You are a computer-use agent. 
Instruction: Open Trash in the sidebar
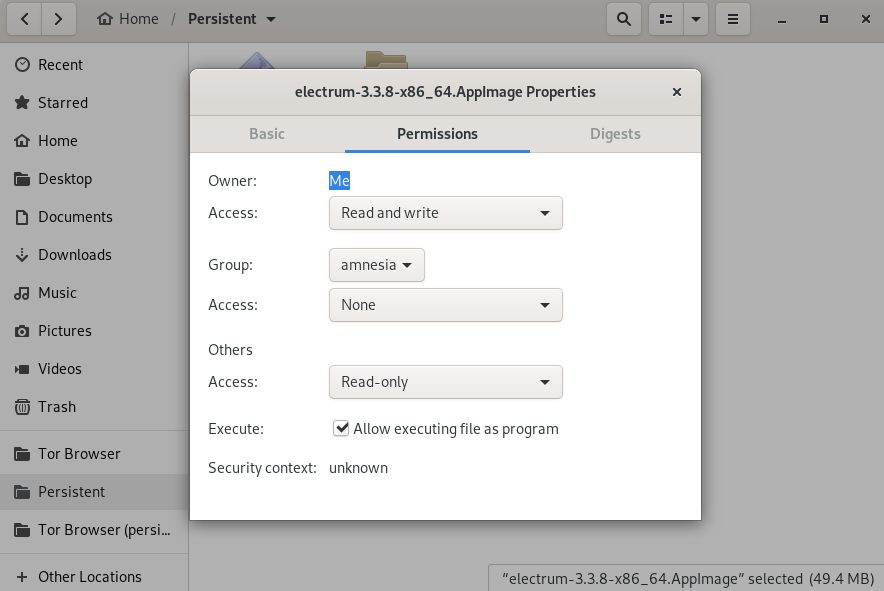point(94,407)
